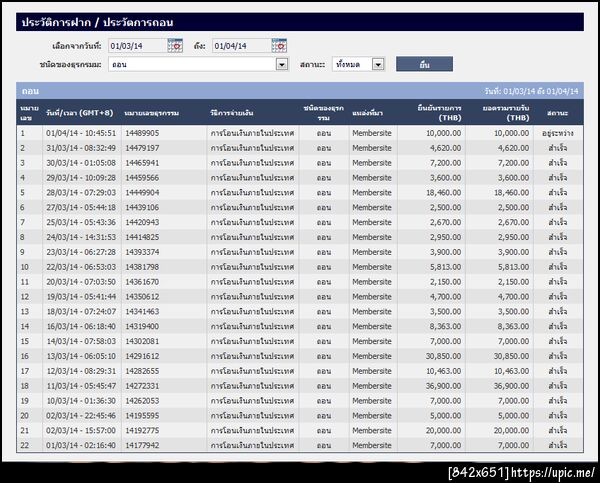The width and height of the screenshot is (600, 483).
Task: Click the transaction number column header
Action: click(152, 113)
